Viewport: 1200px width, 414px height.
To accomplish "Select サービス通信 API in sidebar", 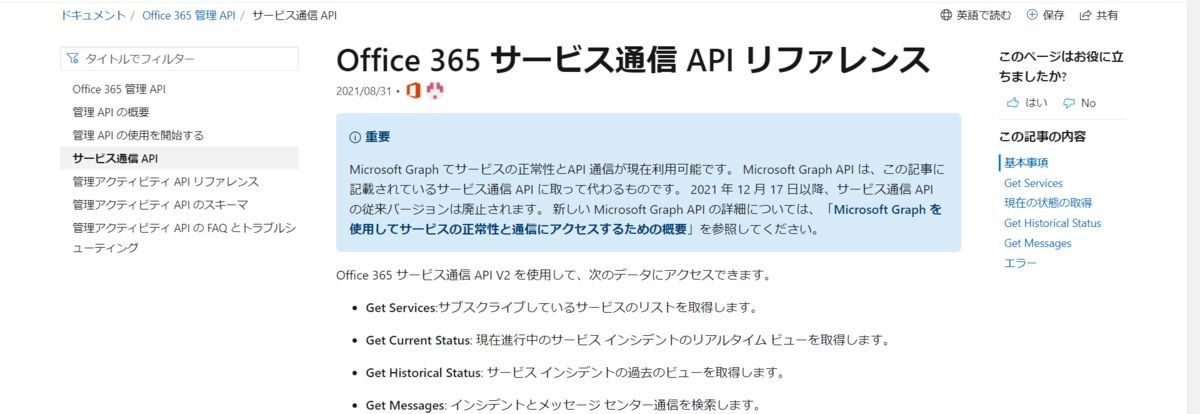I will pos(115,158).
